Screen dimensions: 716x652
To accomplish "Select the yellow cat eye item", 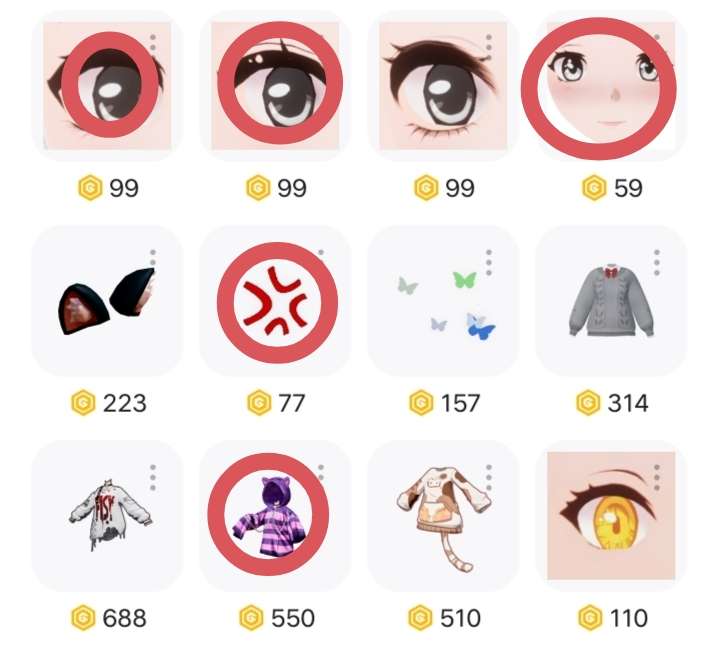I will [611, 516].
